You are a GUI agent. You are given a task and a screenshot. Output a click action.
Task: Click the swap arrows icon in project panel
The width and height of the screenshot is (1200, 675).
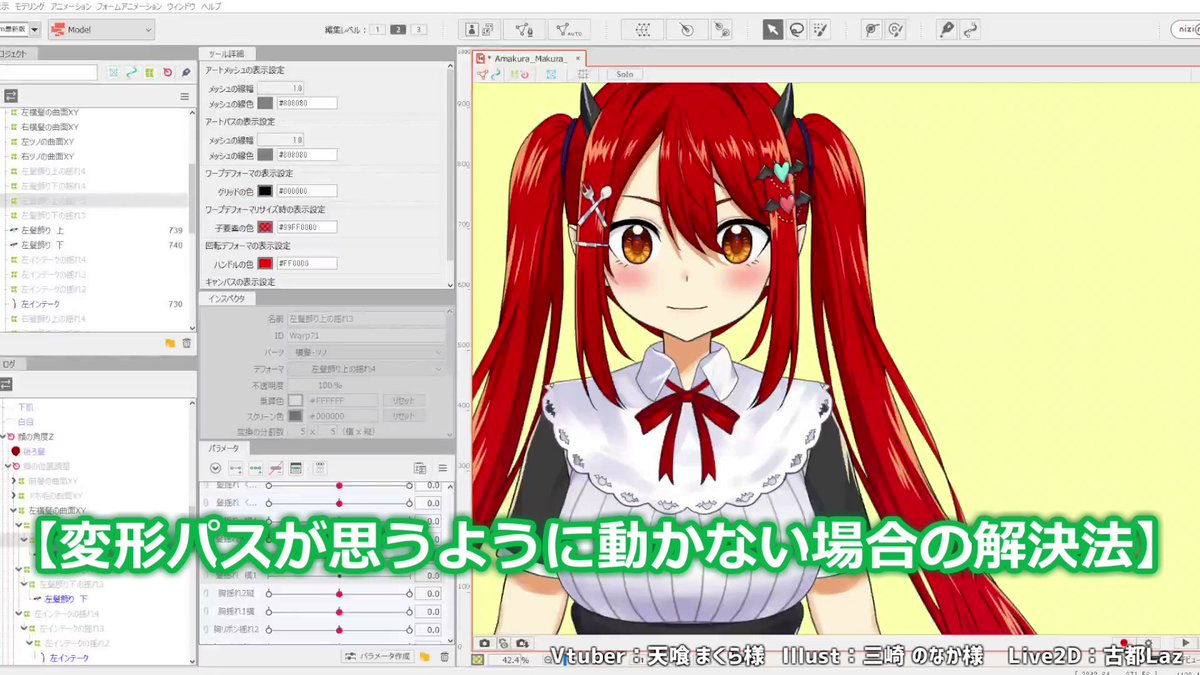11,96
